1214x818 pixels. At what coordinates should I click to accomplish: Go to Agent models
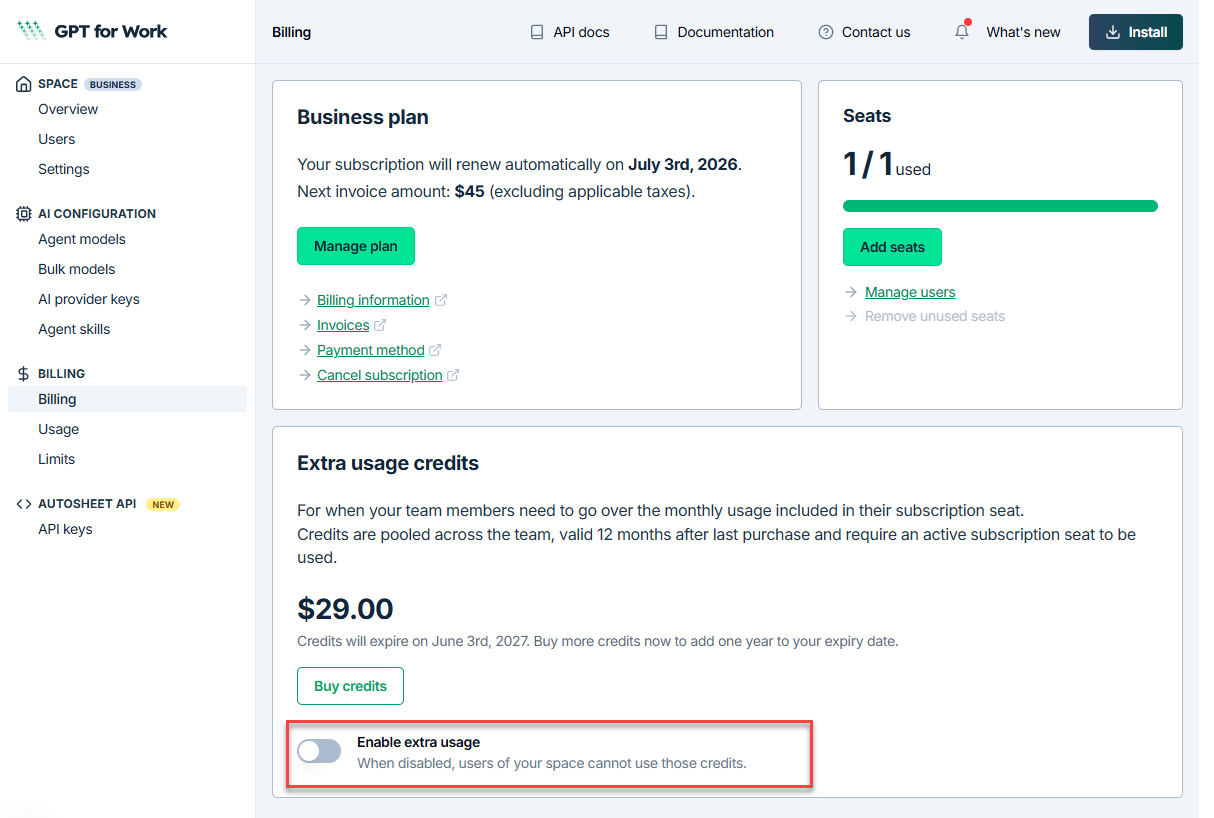[x=82, y=239]
